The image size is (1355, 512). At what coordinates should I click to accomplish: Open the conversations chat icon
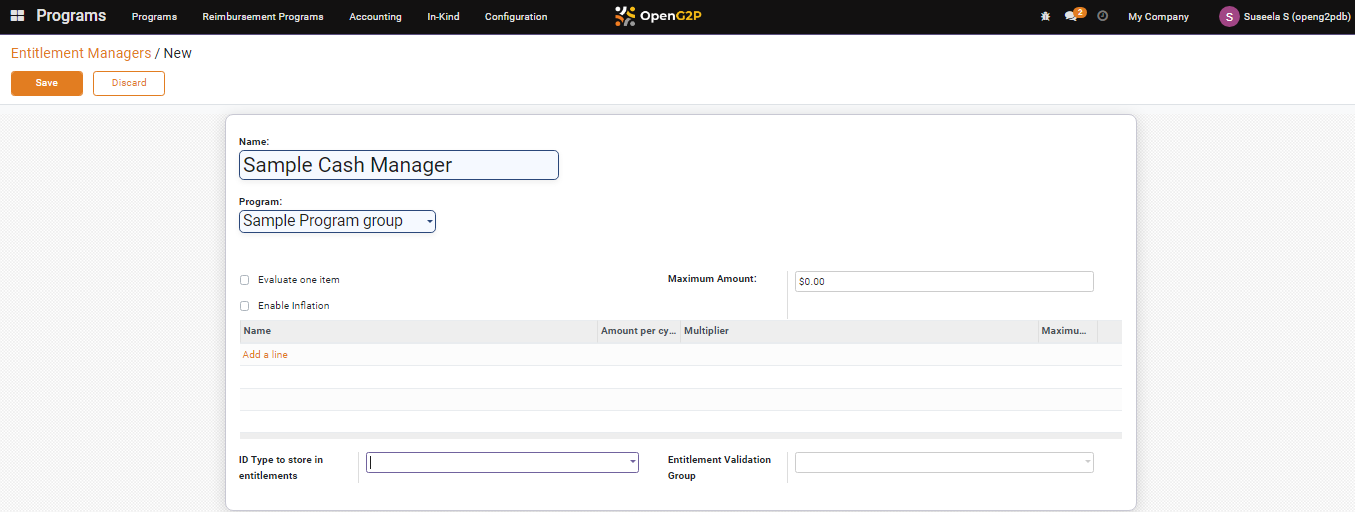click(x=1071, y=16)
